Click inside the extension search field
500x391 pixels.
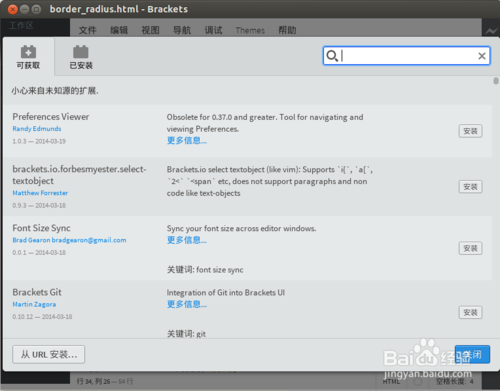tap(407, 56)
